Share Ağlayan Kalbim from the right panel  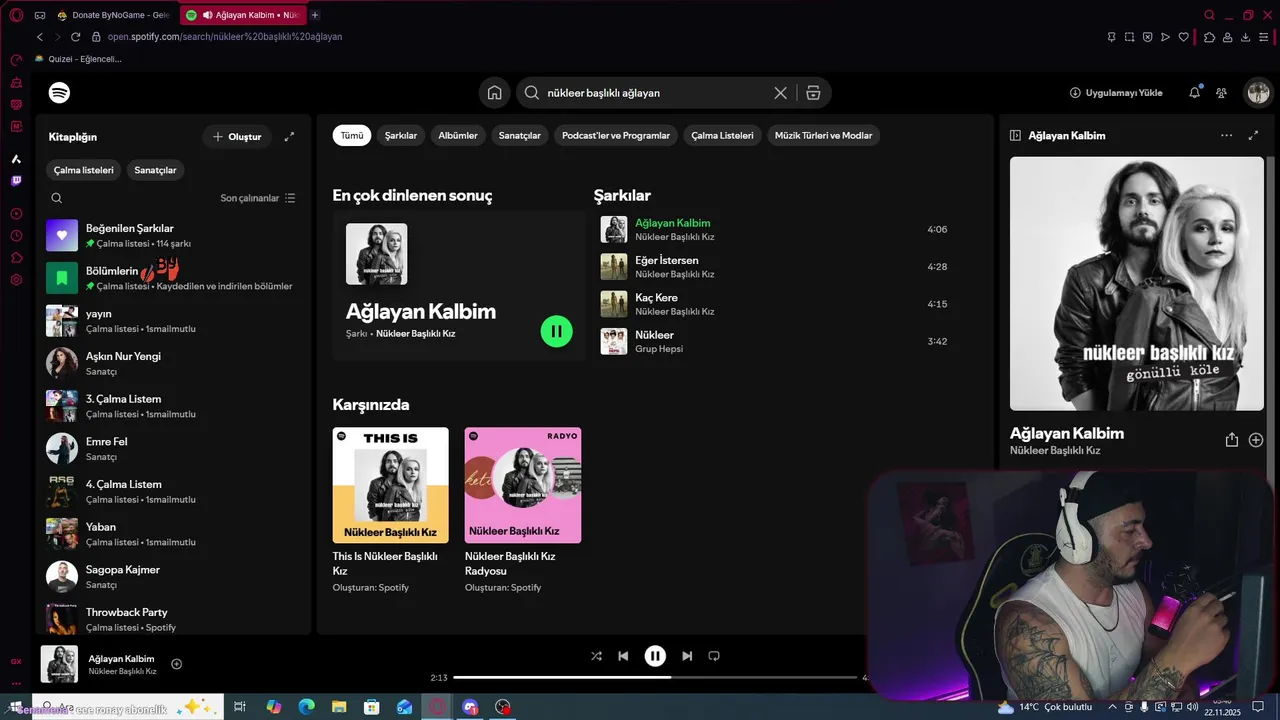coord(1232,440)
